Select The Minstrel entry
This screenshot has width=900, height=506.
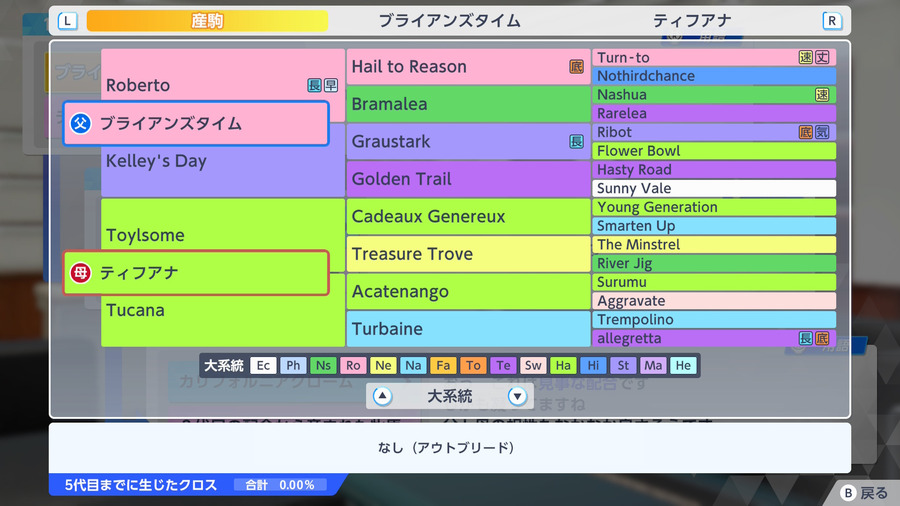(714, 244)
